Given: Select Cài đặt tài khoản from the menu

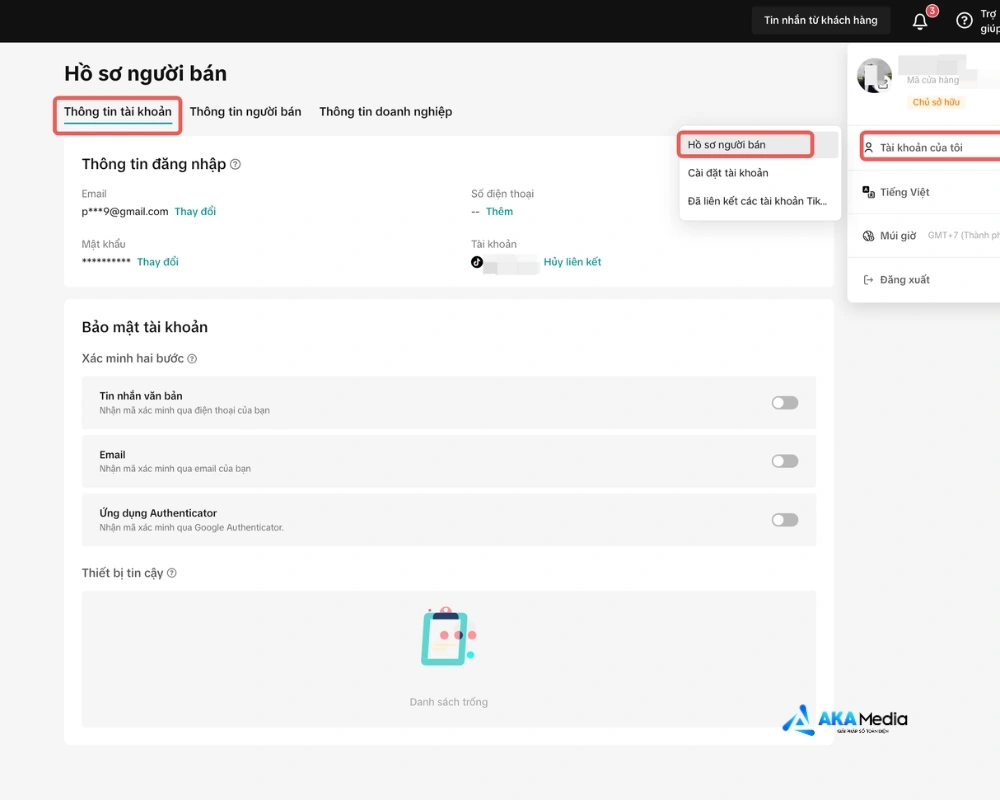Looking at the screenshot, I should coord(728,173).
